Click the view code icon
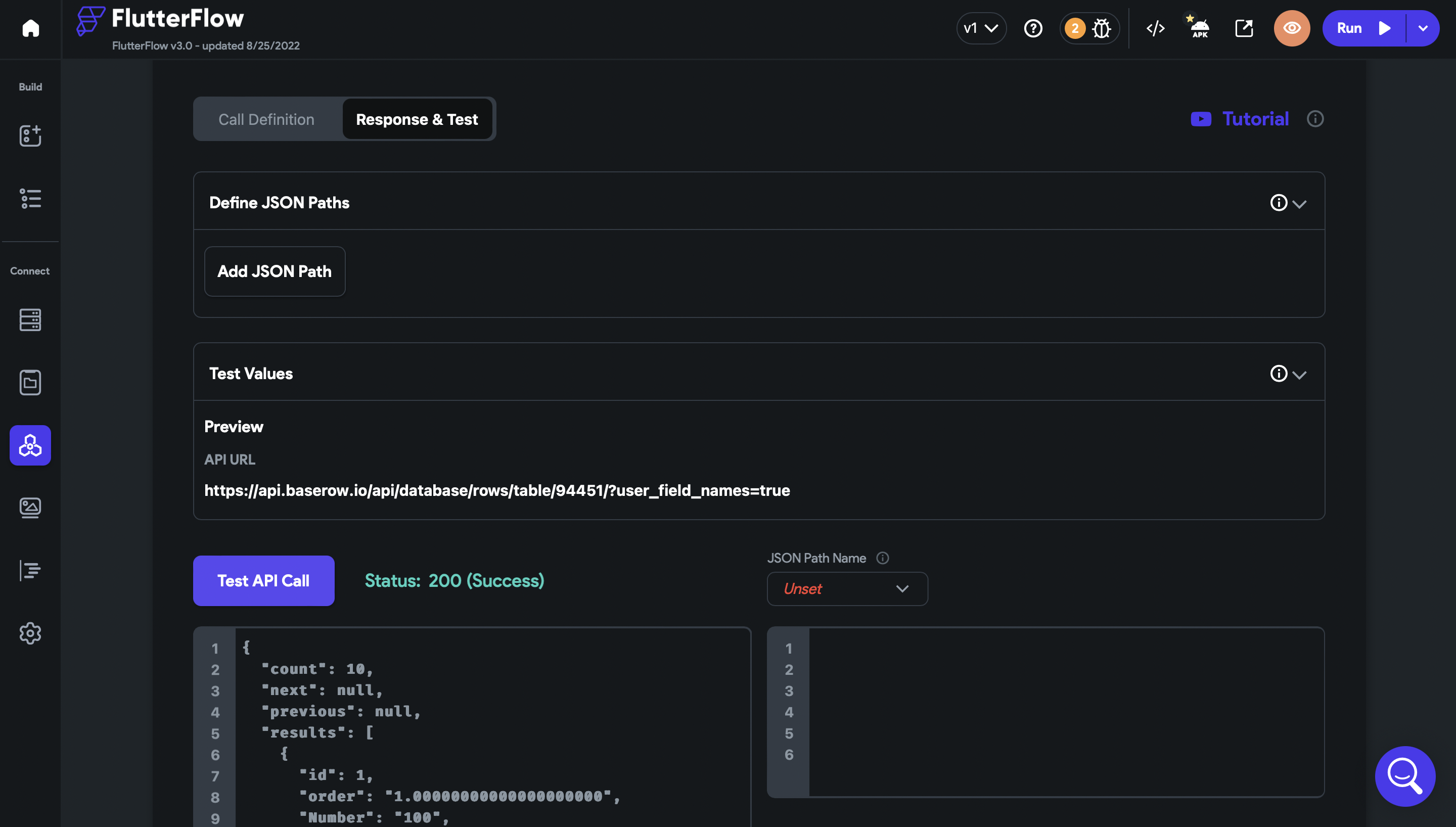Screen dimensions: 1456x827 click(1155, 28)
